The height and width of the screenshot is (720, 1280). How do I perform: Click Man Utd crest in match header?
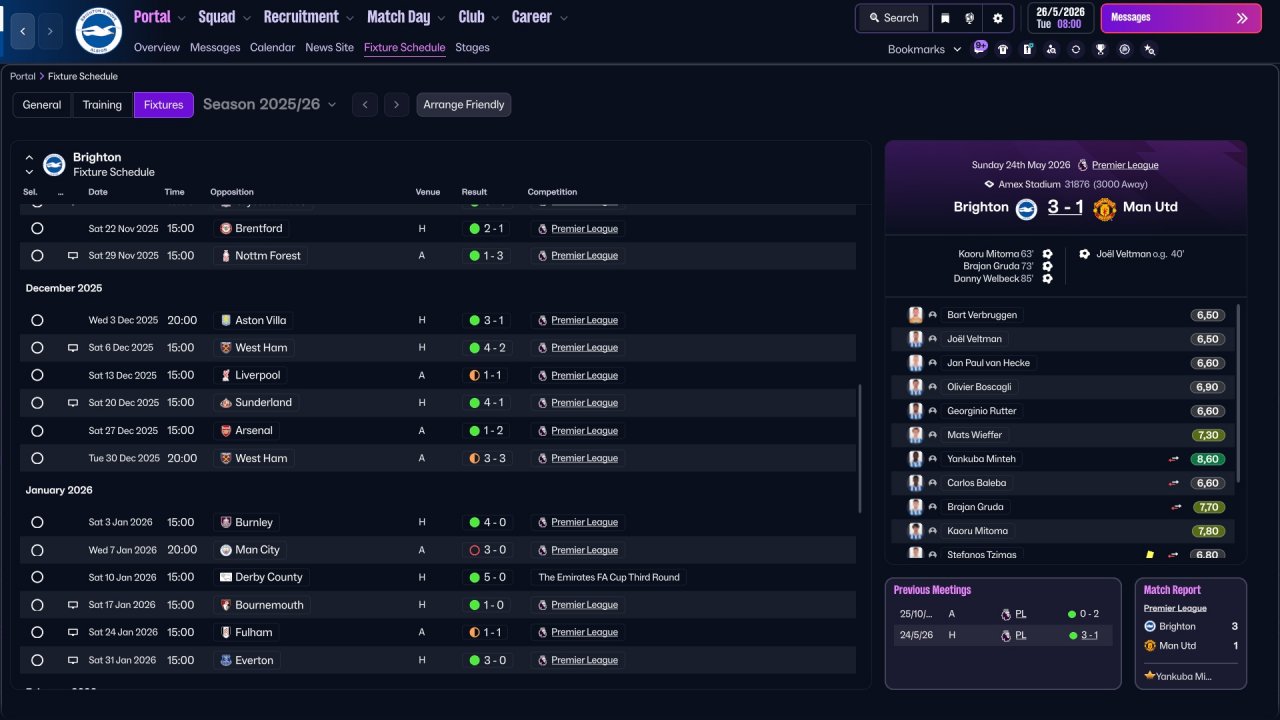(x=1104, y=208)
